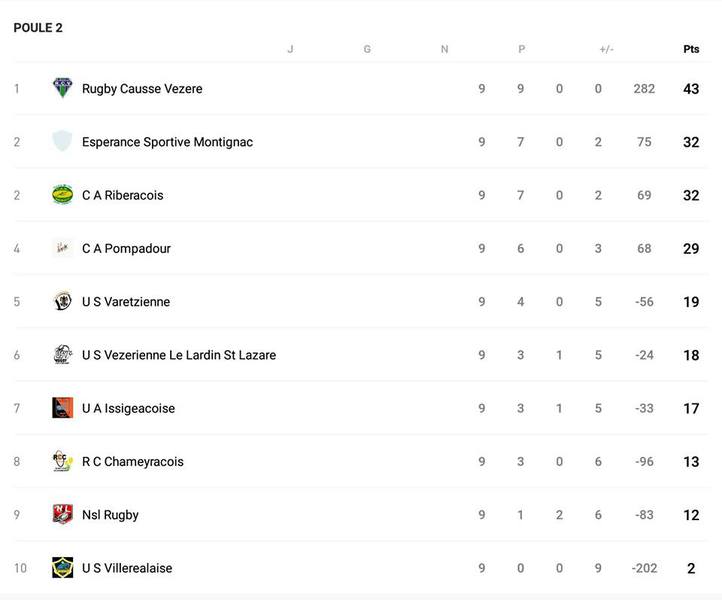Click the POULE 2 heading
Screen dimensions: 722x600
pyautogui.click(x=38, y=28)
